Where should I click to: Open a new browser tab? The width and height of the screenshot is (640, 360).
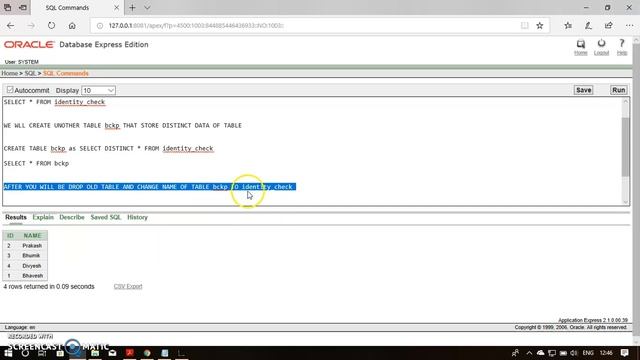coord(132,7)
